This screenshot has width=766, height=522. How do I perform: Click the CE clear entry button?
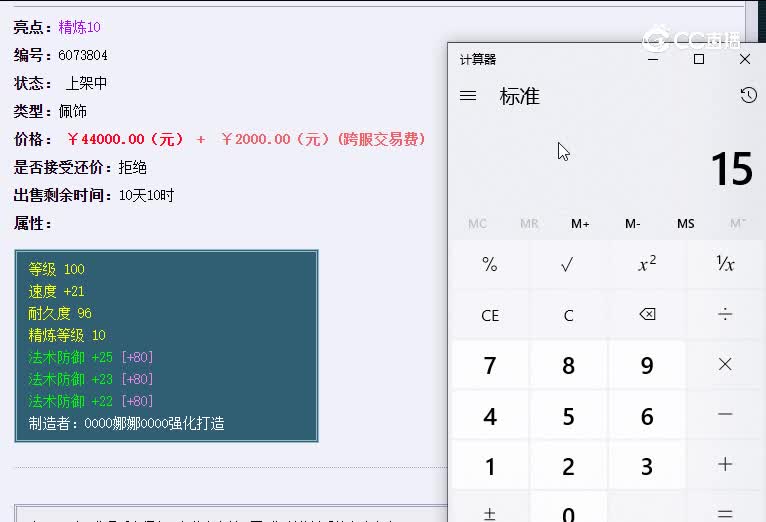(490, 315)
